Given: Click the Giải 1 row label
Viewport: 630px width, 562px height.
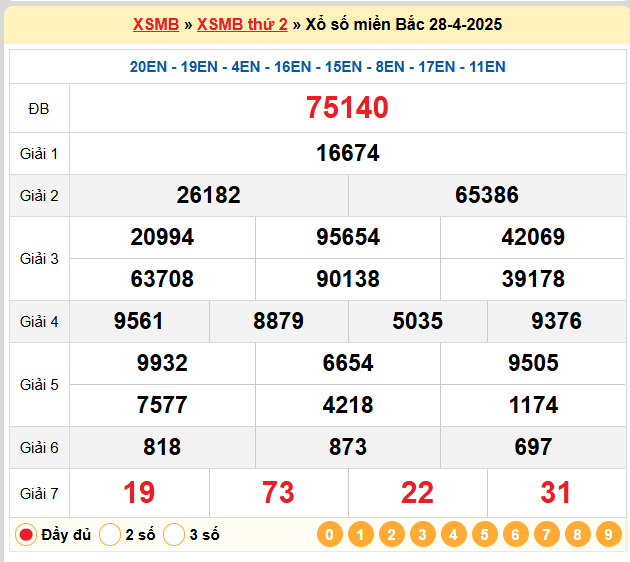Looking at the screenshot, I should point(39,154).
